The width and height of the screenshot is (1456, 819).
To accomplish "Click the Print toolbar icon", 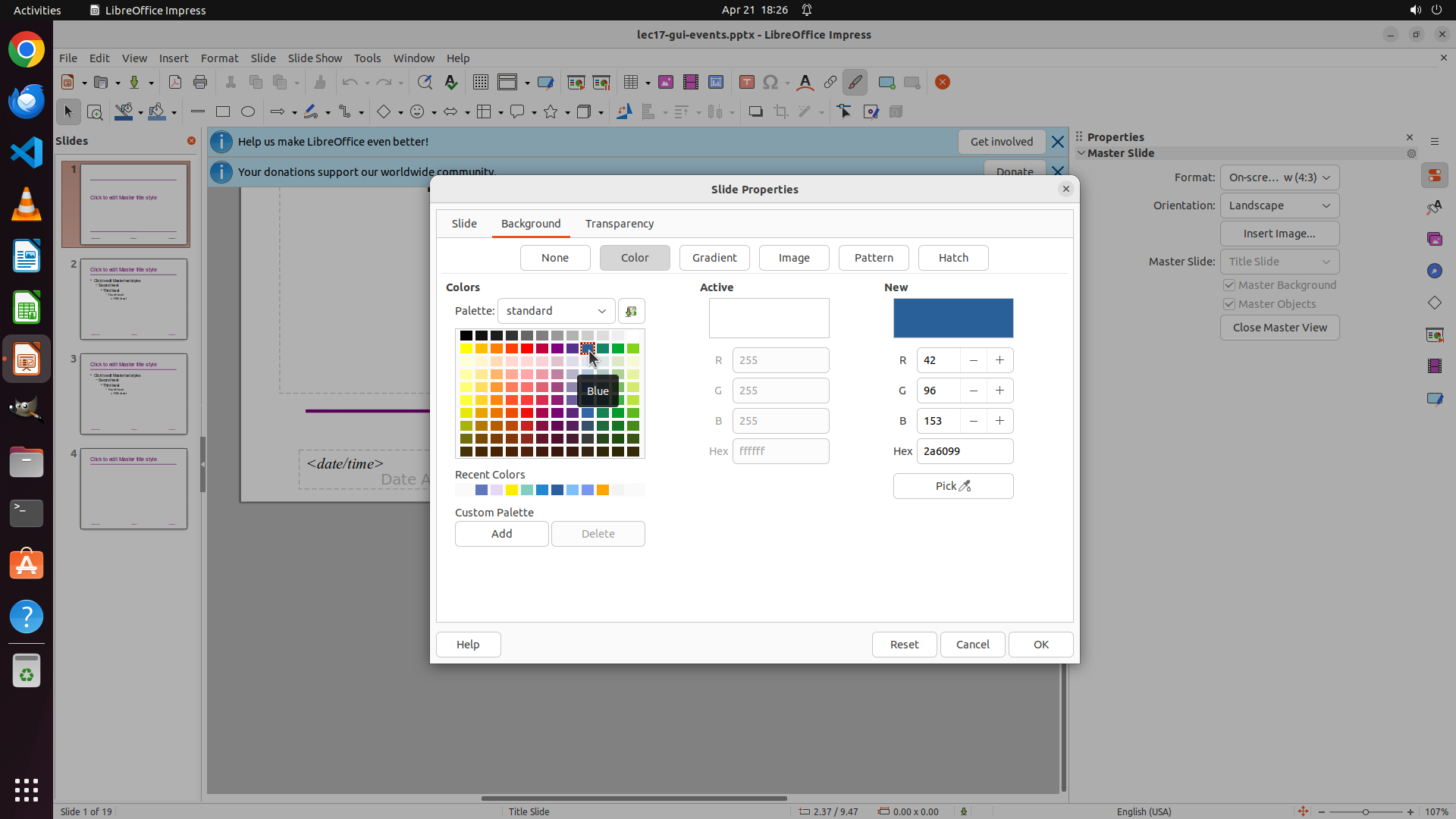I will pyautogui.click(x=200, y=82).
